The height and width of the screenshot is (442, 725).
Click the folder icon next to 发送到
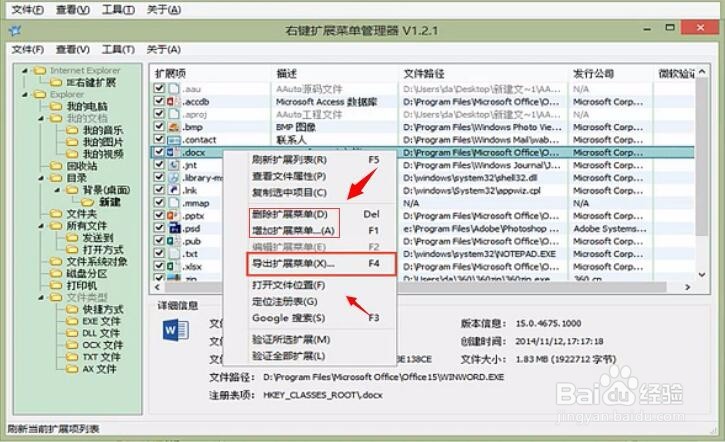pos(72,237)
